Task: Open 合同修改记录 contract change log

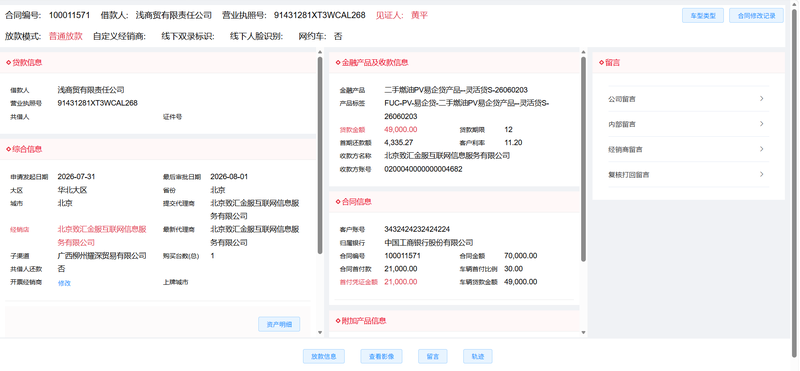Action: click(756, 16)
